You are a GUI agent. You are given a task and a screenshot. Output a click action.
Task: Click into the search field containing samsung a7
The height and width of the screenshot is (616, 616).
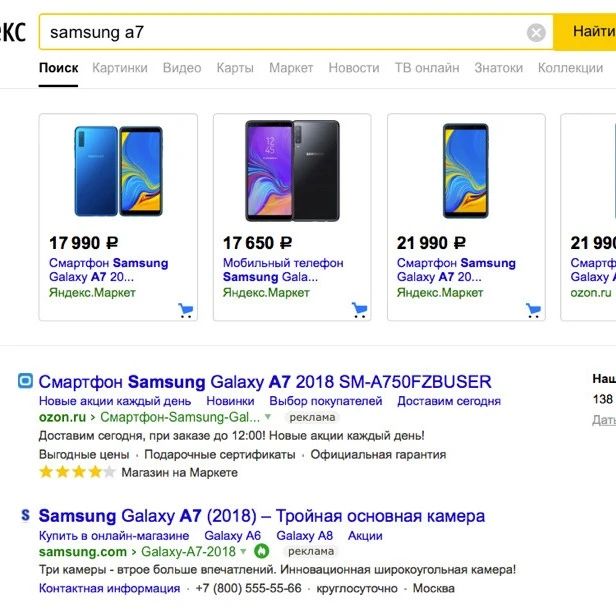pos(280,33)
